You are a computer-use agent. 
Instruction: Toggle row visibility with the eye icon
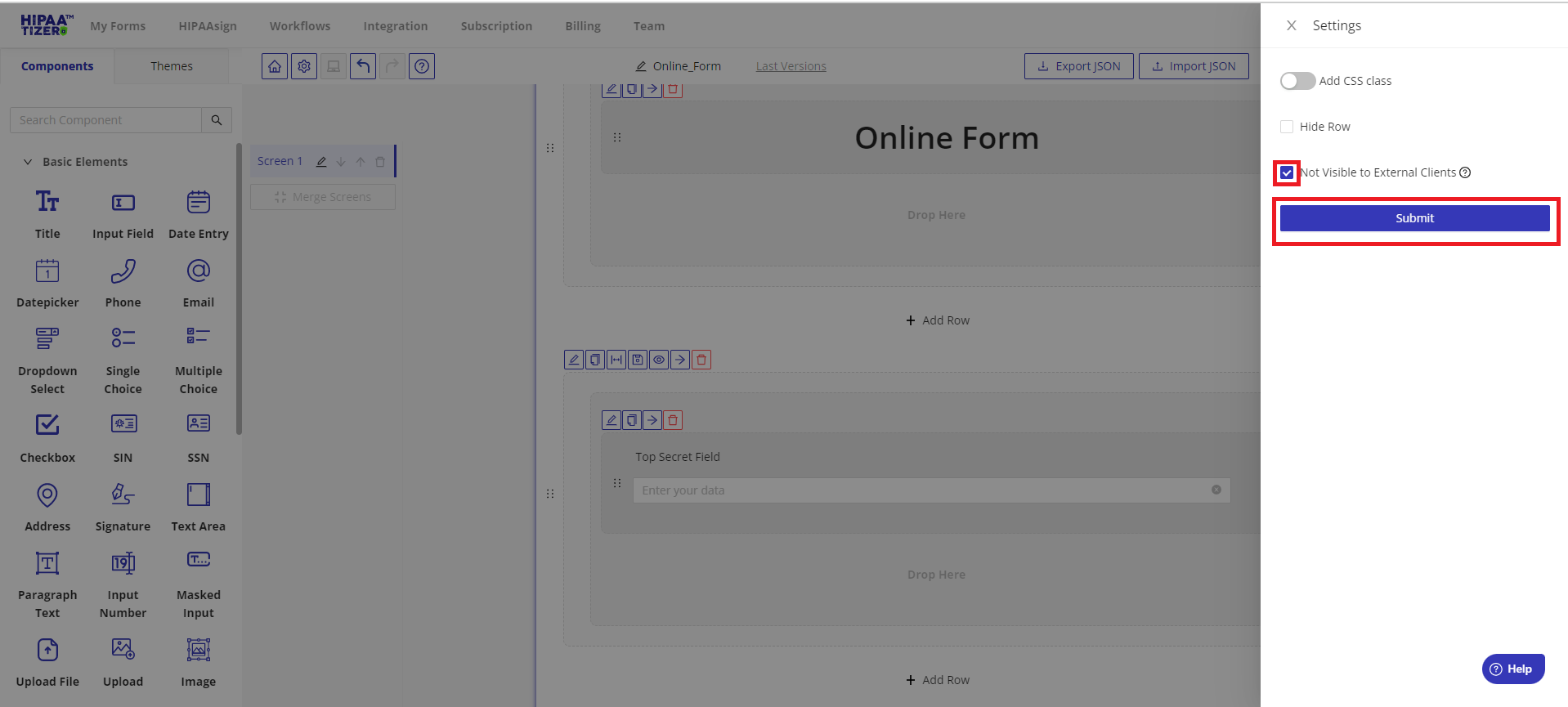tap(659, 360)
